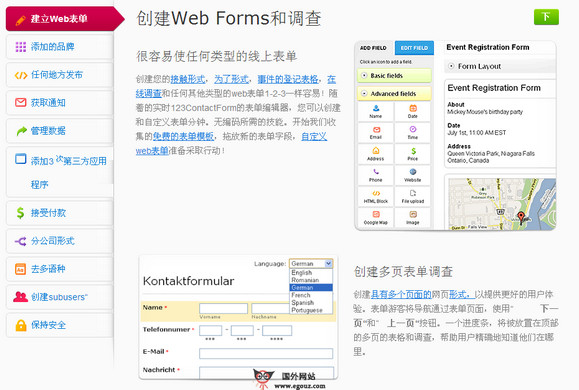The image size is (579, 390).
Task: Click the green arrow icon beside 管理数据
Action: click(21, 131)
